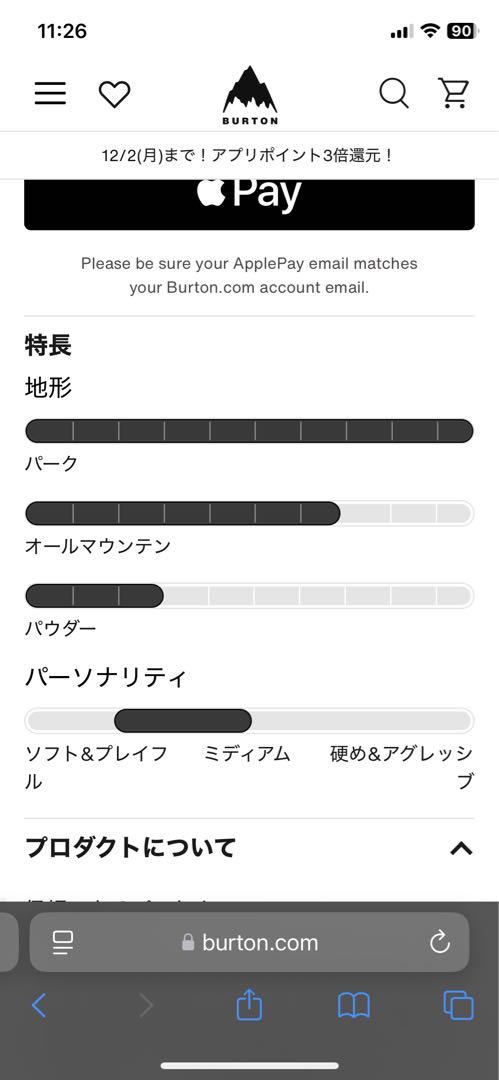The width and height of the screenshot is (499, 1080).
Task: Tap the パーク terrain rating bar
Action: pos(250,431)
